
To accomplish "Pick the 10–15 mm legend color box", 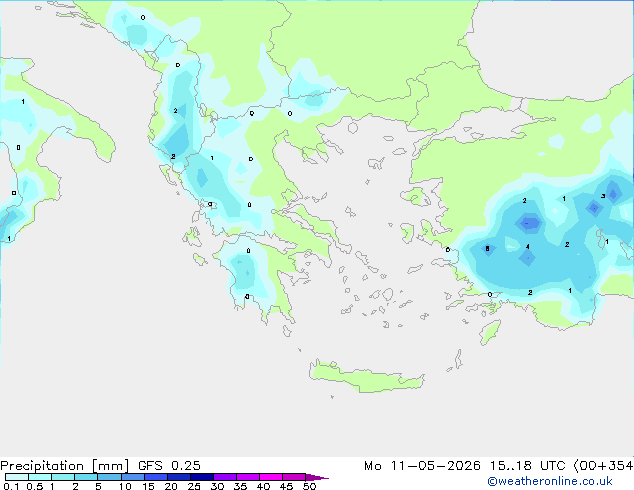I will (x=133, y=477).
